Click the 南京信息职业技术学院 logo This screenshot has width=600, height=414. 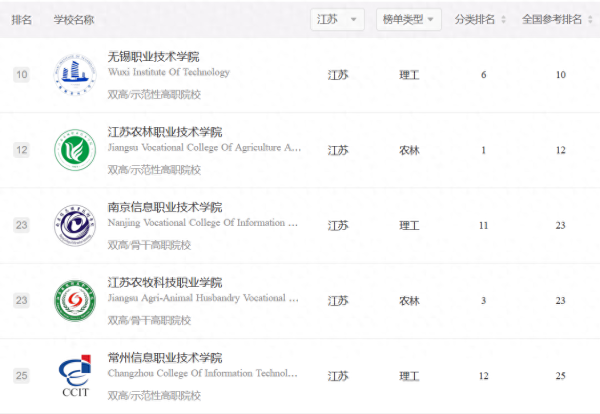click(x=75, y=225)
